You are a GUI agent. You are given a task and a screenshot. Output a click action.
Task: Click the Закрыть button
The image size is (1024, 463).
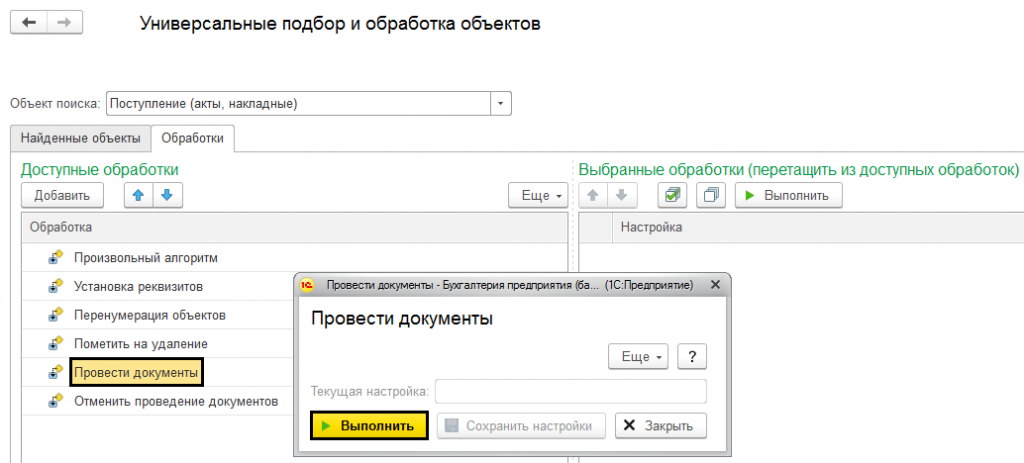coord(660,425)
